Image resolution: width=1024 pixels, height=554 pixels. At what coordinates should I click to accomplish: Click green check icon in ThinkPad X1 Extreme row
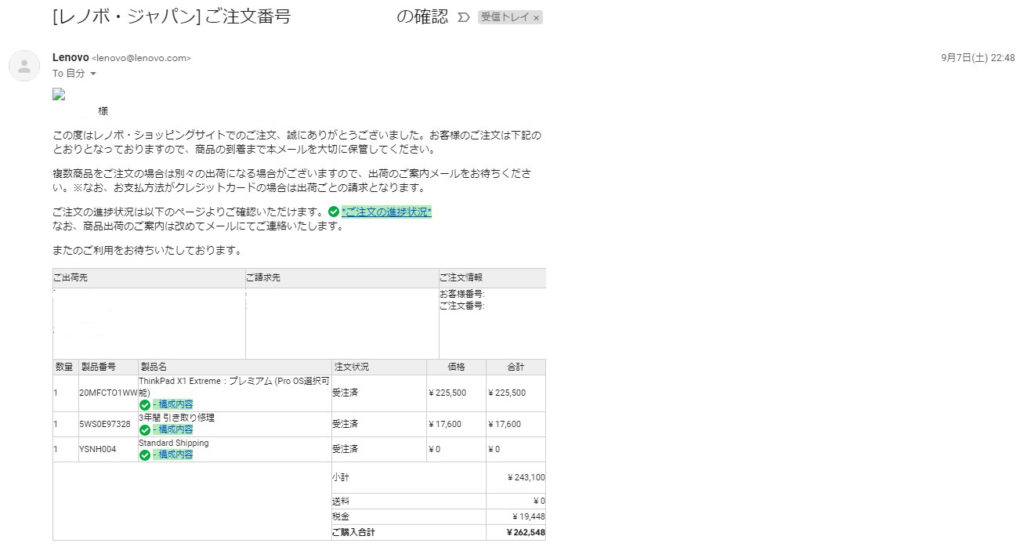(x=145, y=405)
